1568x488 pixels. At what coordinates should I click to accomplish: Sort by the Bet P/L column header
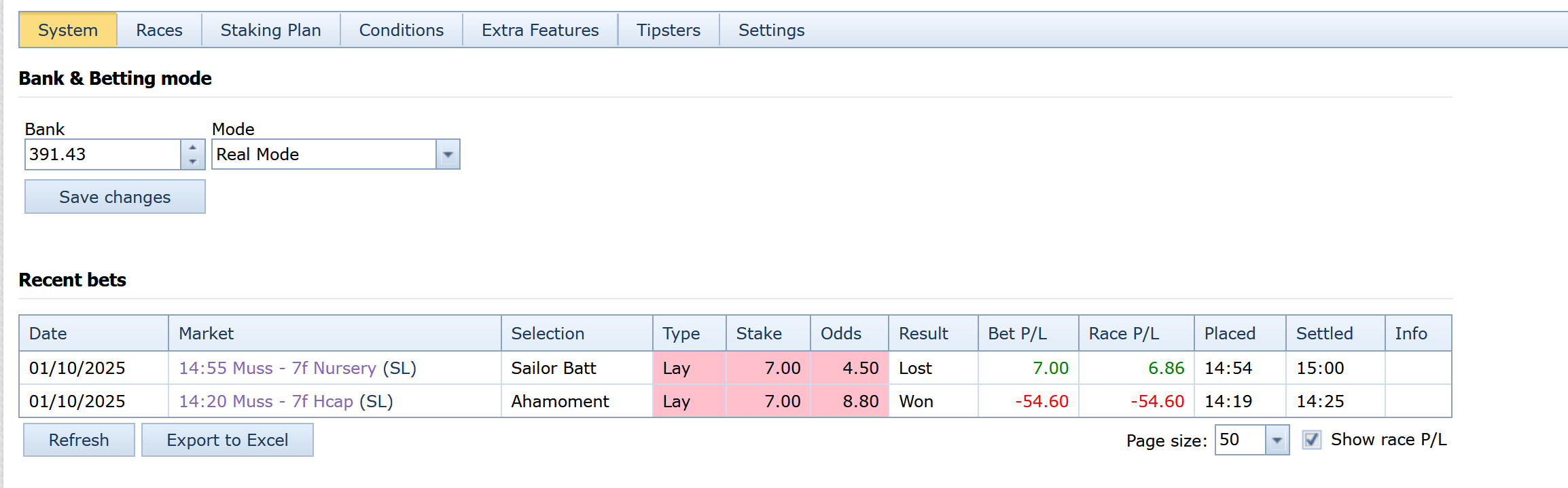[1017, 333]
